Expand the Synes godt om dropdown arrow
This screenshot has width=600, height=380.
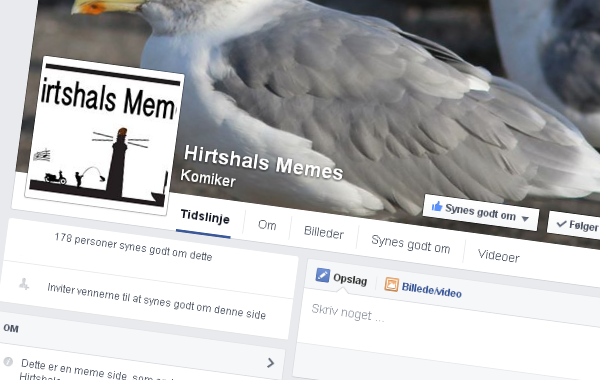[525, 219]
